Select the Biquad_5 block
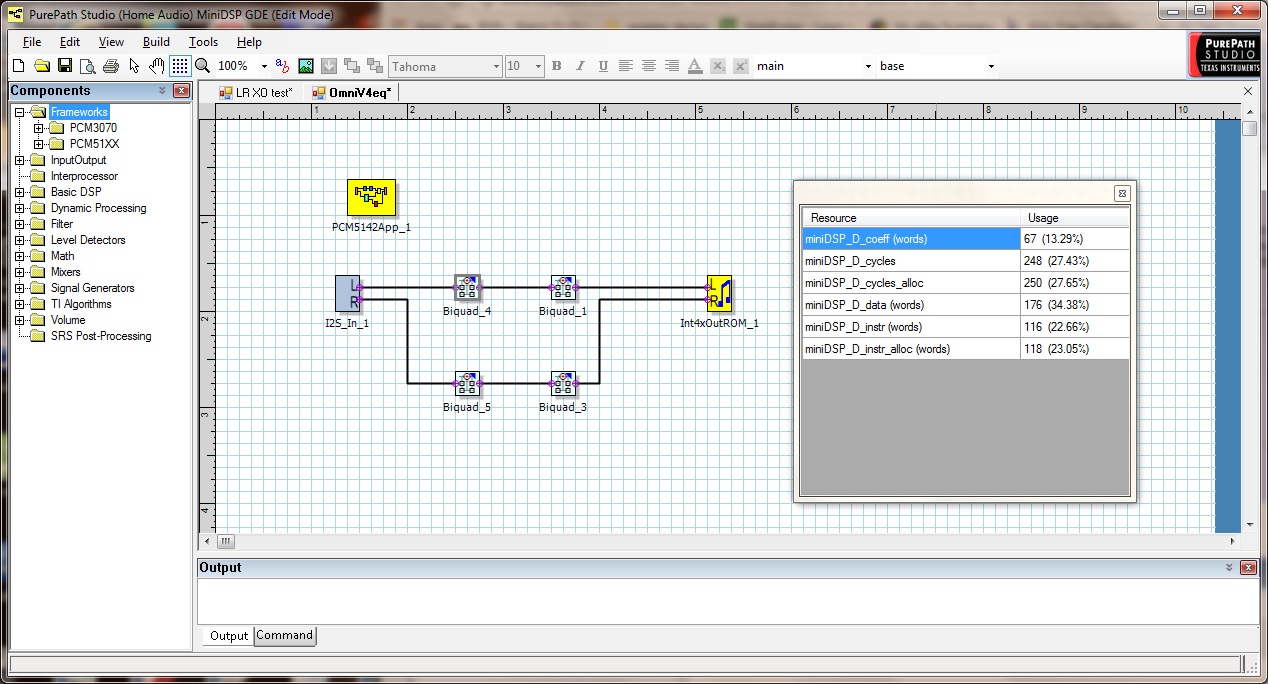1268x684 pixels. coord(467,384)
